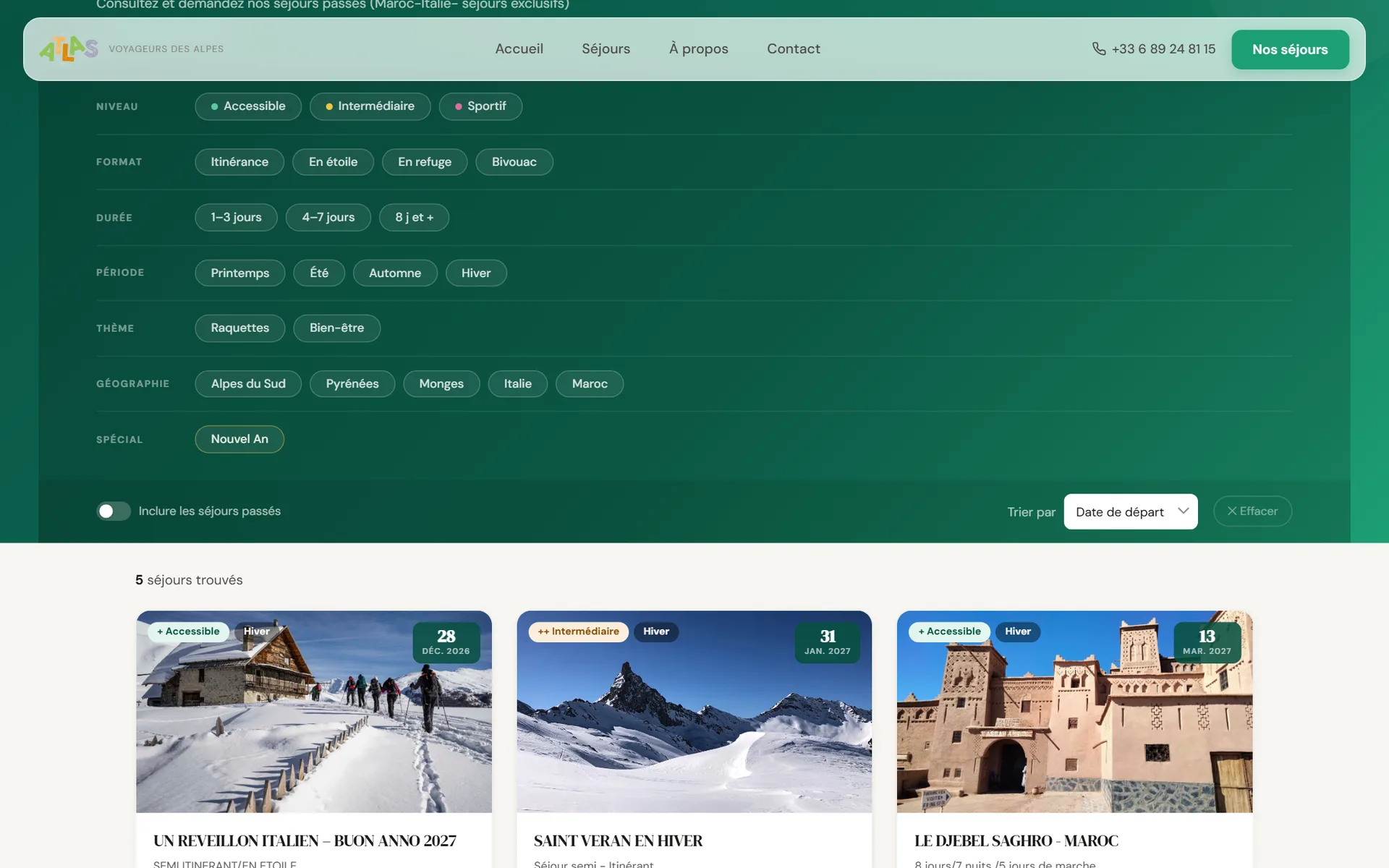Screen dimensions: 1389x868
Task: Filter by Italie geography
Action: pos(518,384)
